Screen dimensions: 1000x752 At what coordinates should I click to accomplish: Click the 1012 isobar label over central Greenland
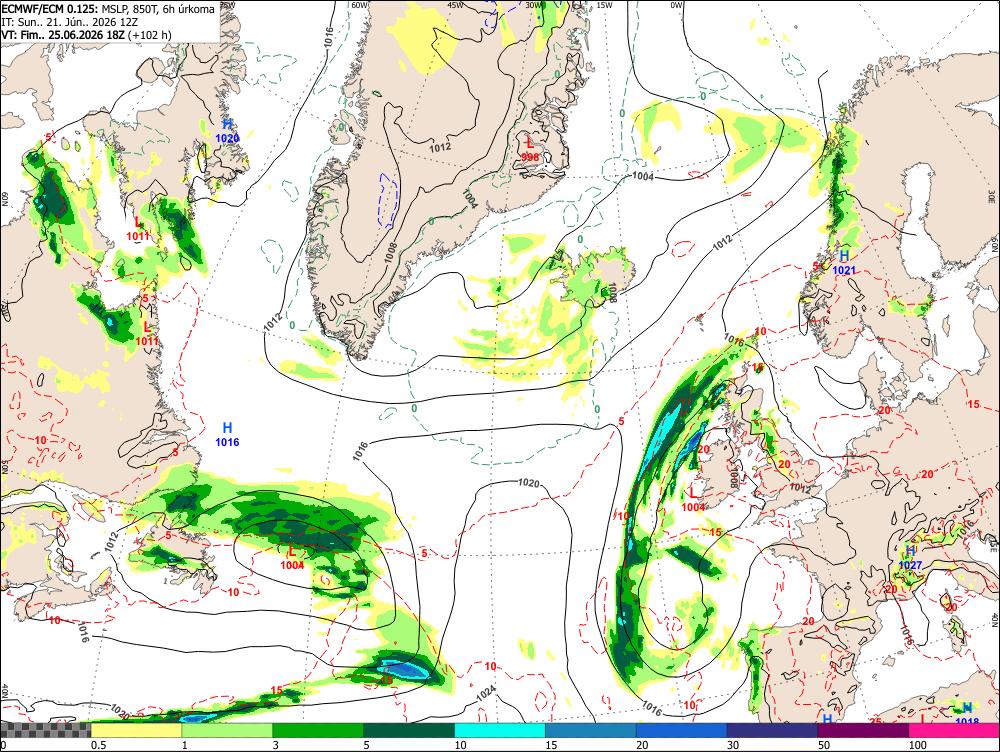[440, 147]
